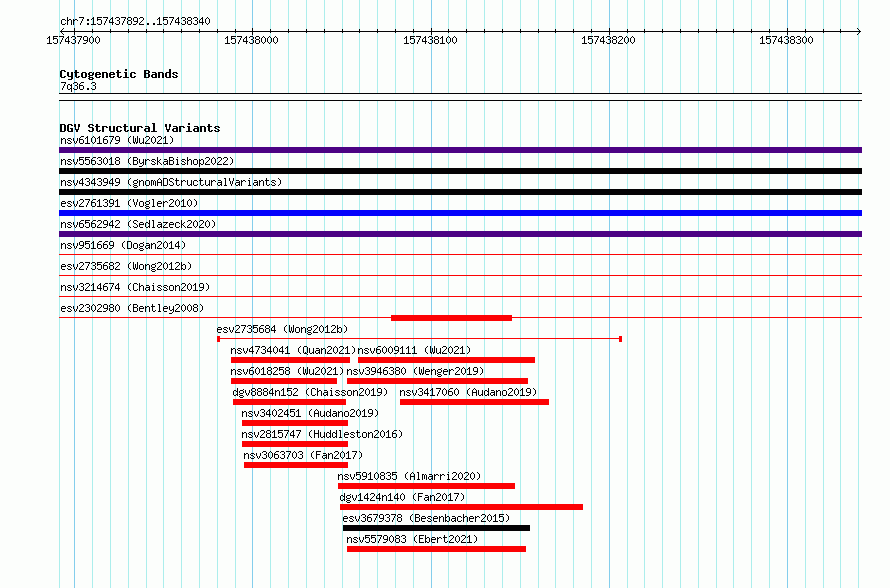Click ruler position 157438100
Image resolution: width=890 pixels, height=588 pixels.
430,40
